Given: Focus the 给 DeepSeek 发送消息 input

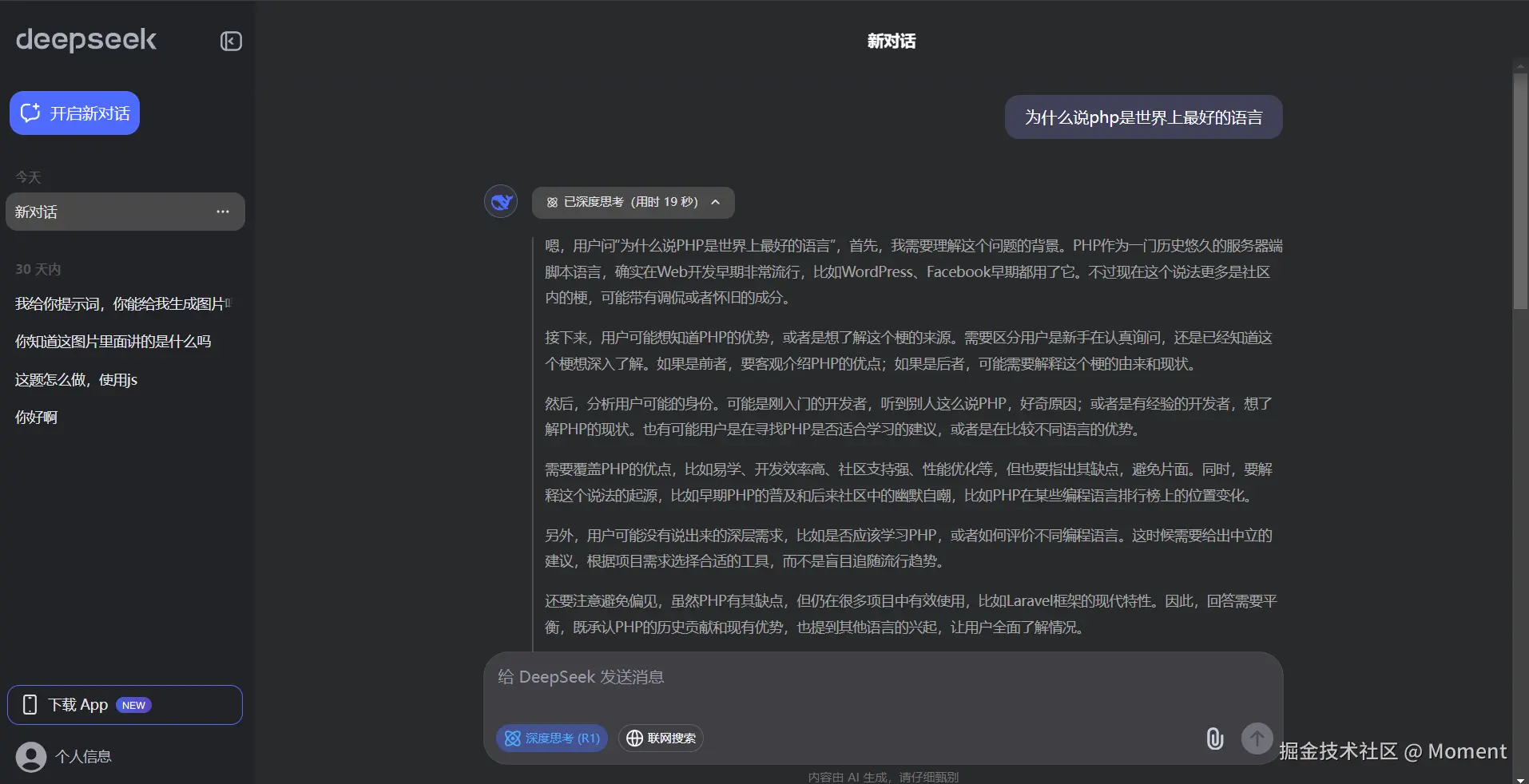Looking at the screenshot, I should pos(883,678).
